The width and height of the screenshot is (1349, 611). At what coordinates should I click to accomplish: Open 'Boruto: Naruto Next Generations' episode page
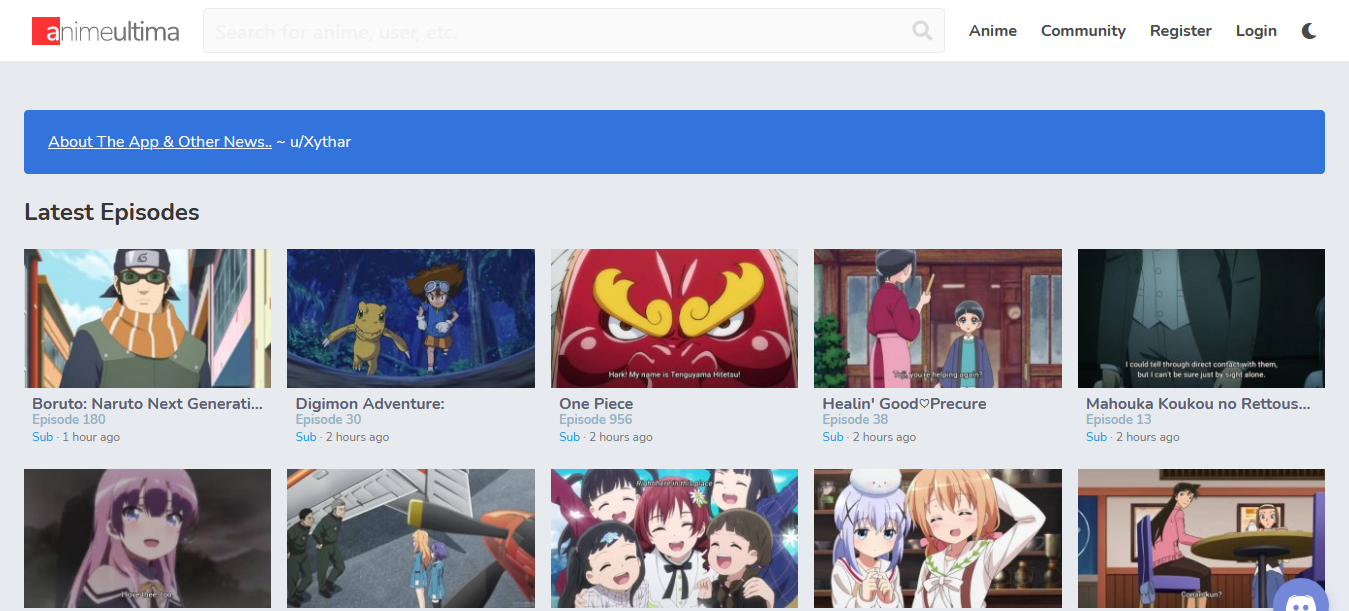pos(146,404)
